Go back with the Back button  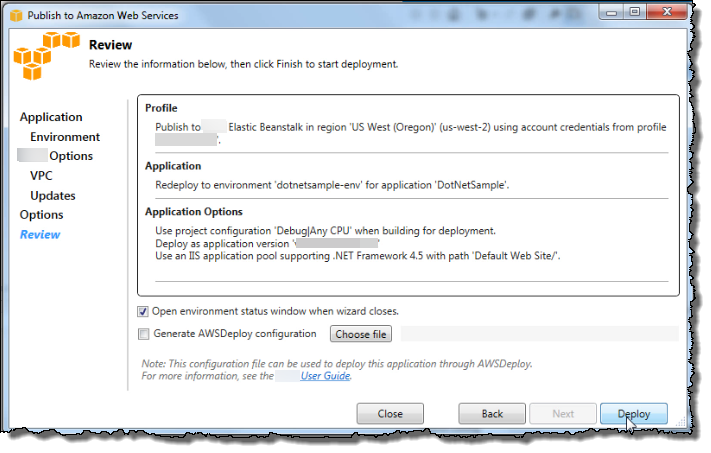click(492, 414)
